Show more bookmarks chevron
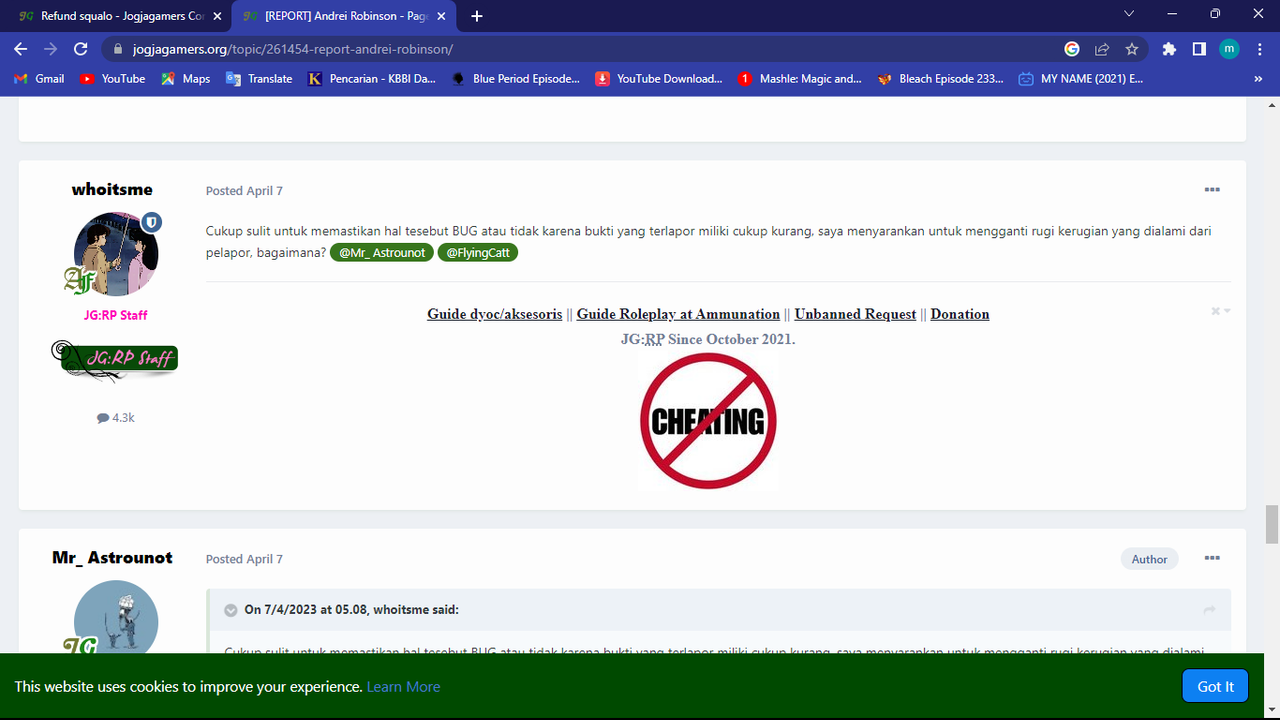Screen dimensions: 1280x720 click(1258, 79)
